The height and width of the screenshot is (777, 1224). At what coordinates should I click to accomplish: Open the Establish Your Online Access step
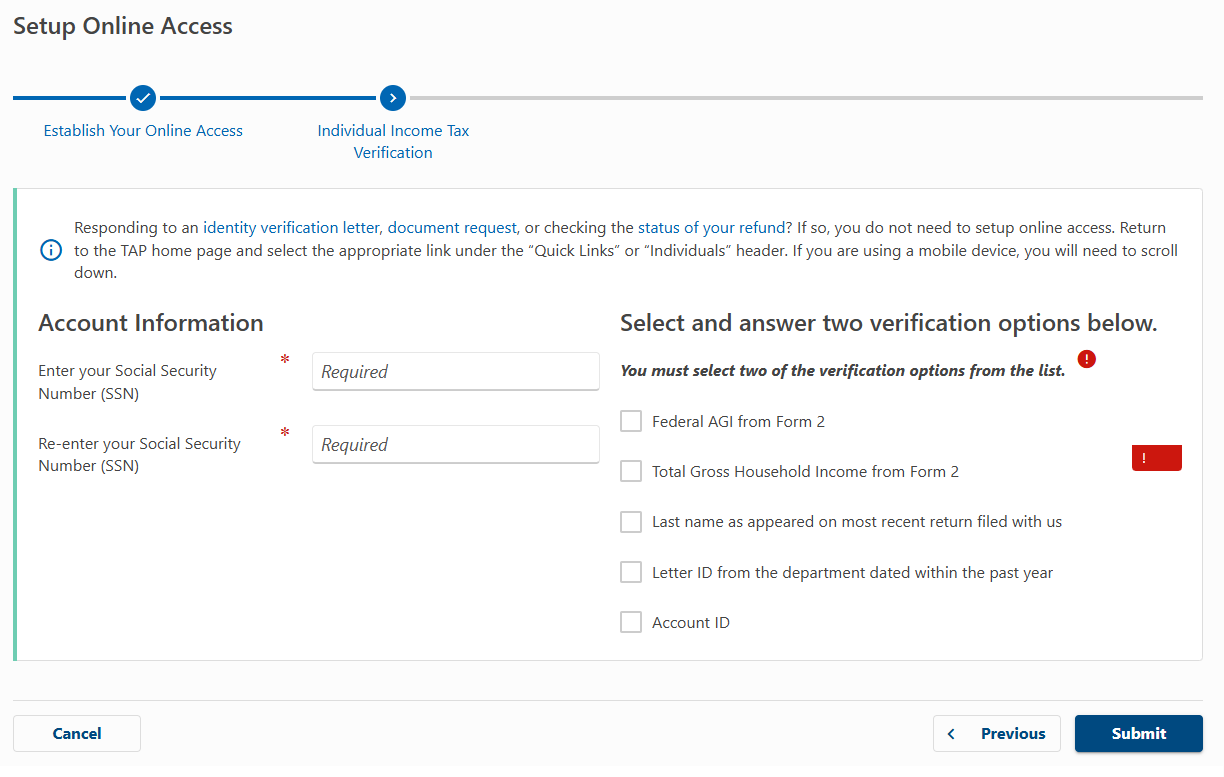pyautogui.click(x=143, y=131)
